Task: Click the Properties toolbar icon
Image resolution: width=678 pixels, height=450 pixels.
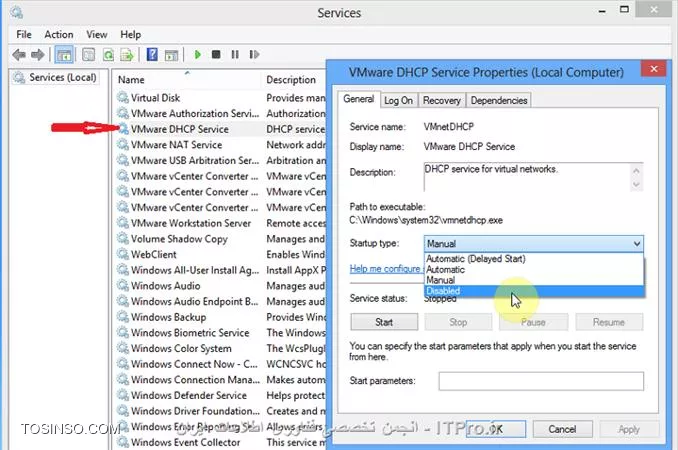Action: coord(89,55)
